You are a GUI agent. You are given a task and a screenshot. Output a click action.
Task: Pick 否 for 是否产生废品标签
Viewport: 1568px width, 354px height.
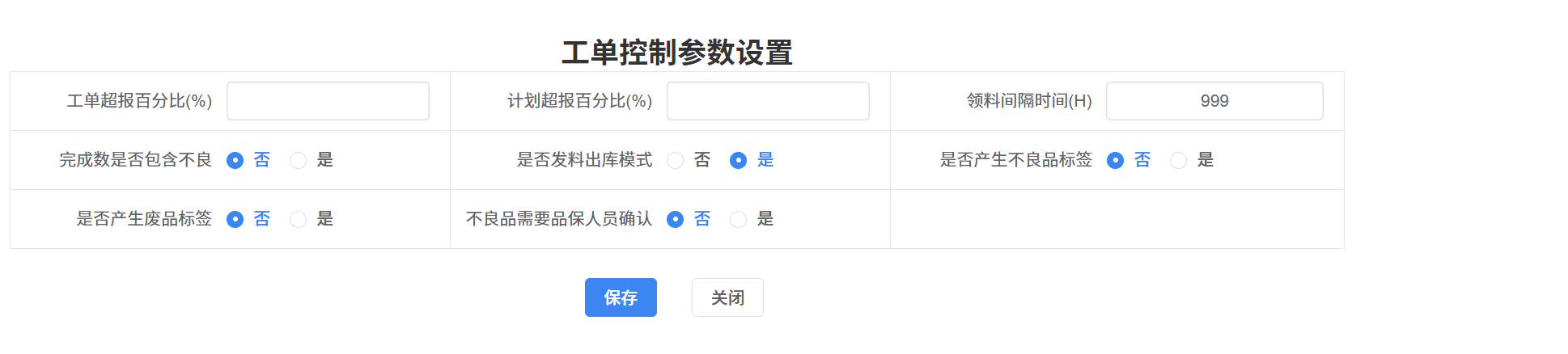coord(235,219)
